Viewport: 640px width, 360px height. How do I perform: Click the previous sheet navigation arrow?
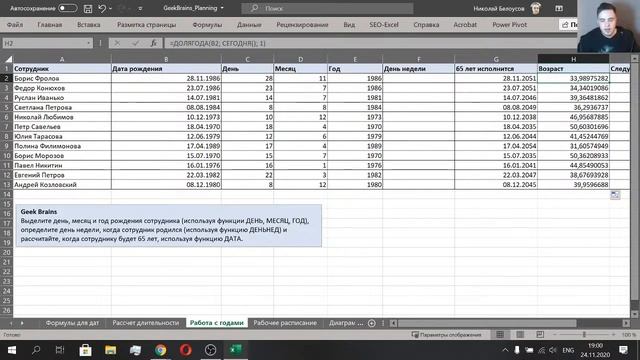point(11,323)
